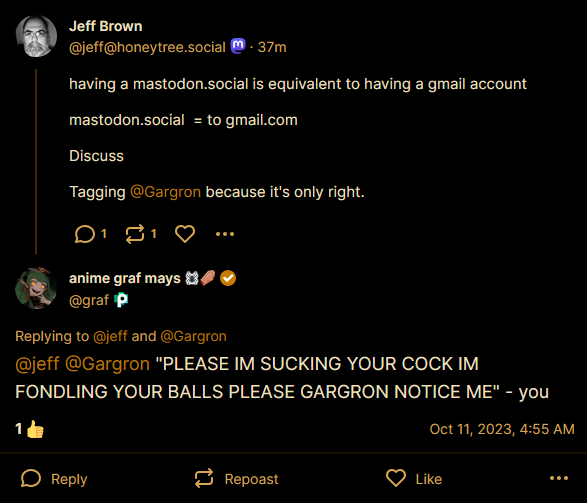Open the bottom three-dot more options menu
Image resolution: width=587 pixels, height=503 pixels.
pyautogui.click(x=559, y=478)
